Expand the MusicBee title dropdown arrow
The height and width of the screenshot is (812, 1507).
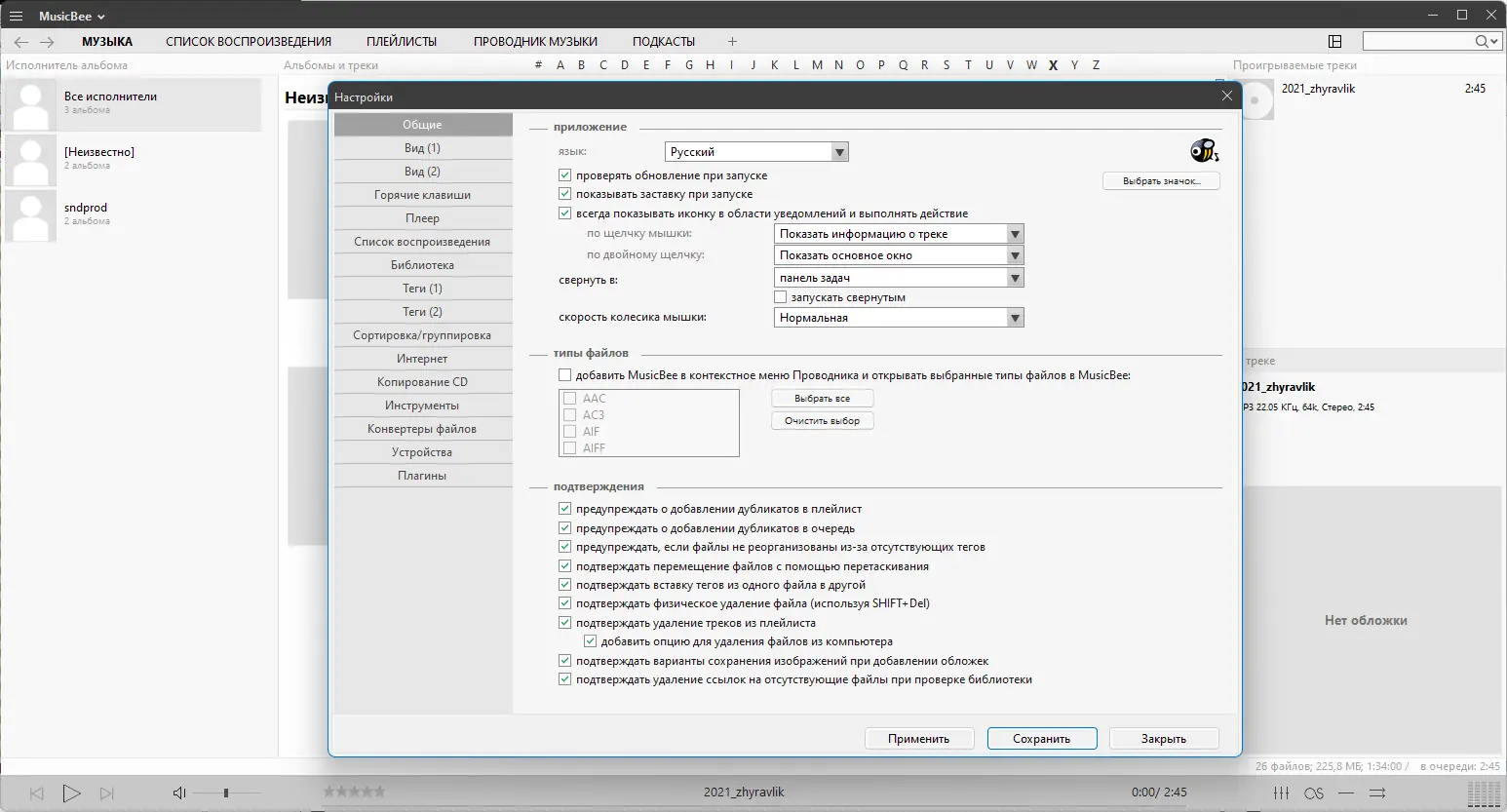(101, 17)
